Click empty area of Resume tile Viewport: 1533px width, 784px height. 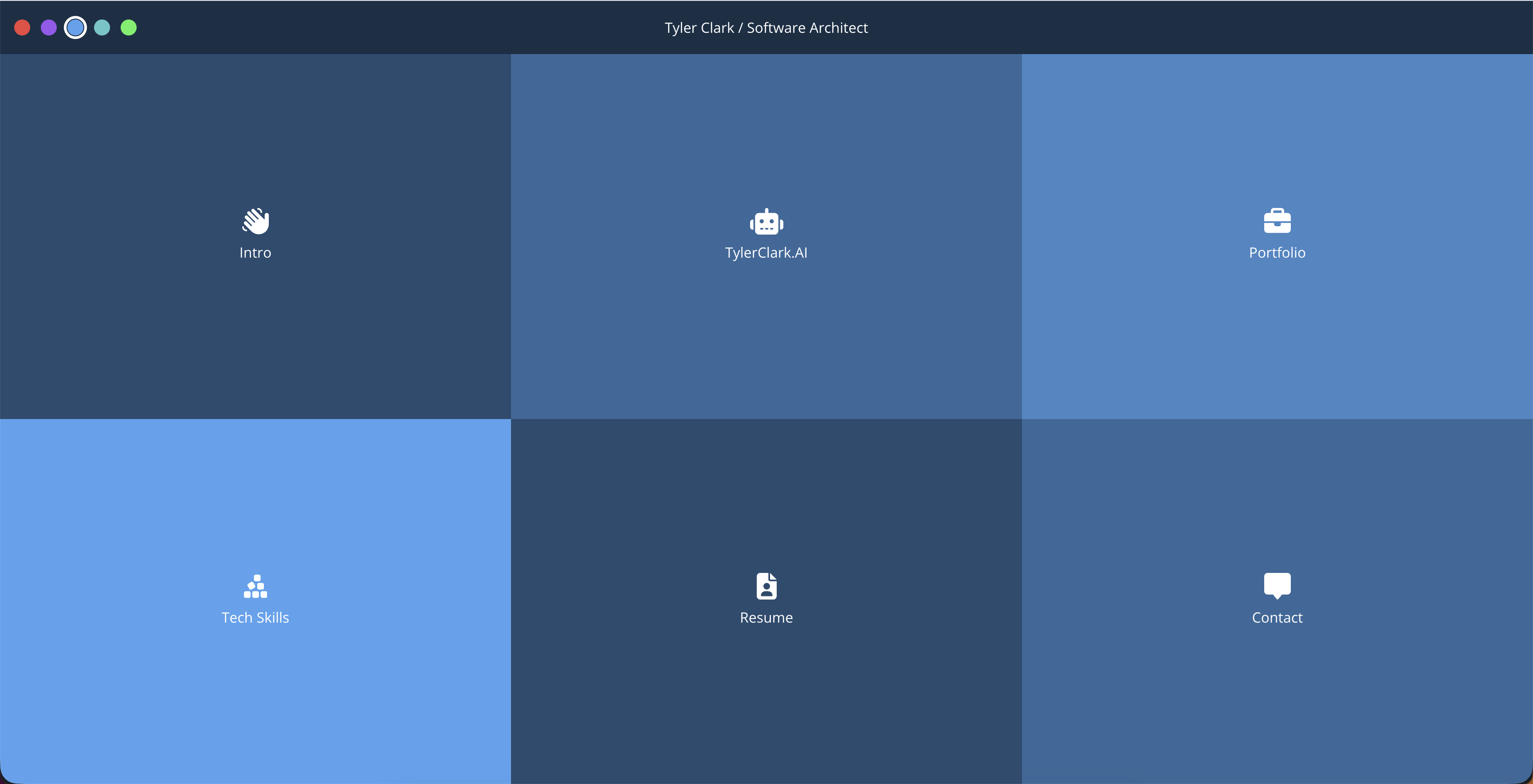coord(766,708)
